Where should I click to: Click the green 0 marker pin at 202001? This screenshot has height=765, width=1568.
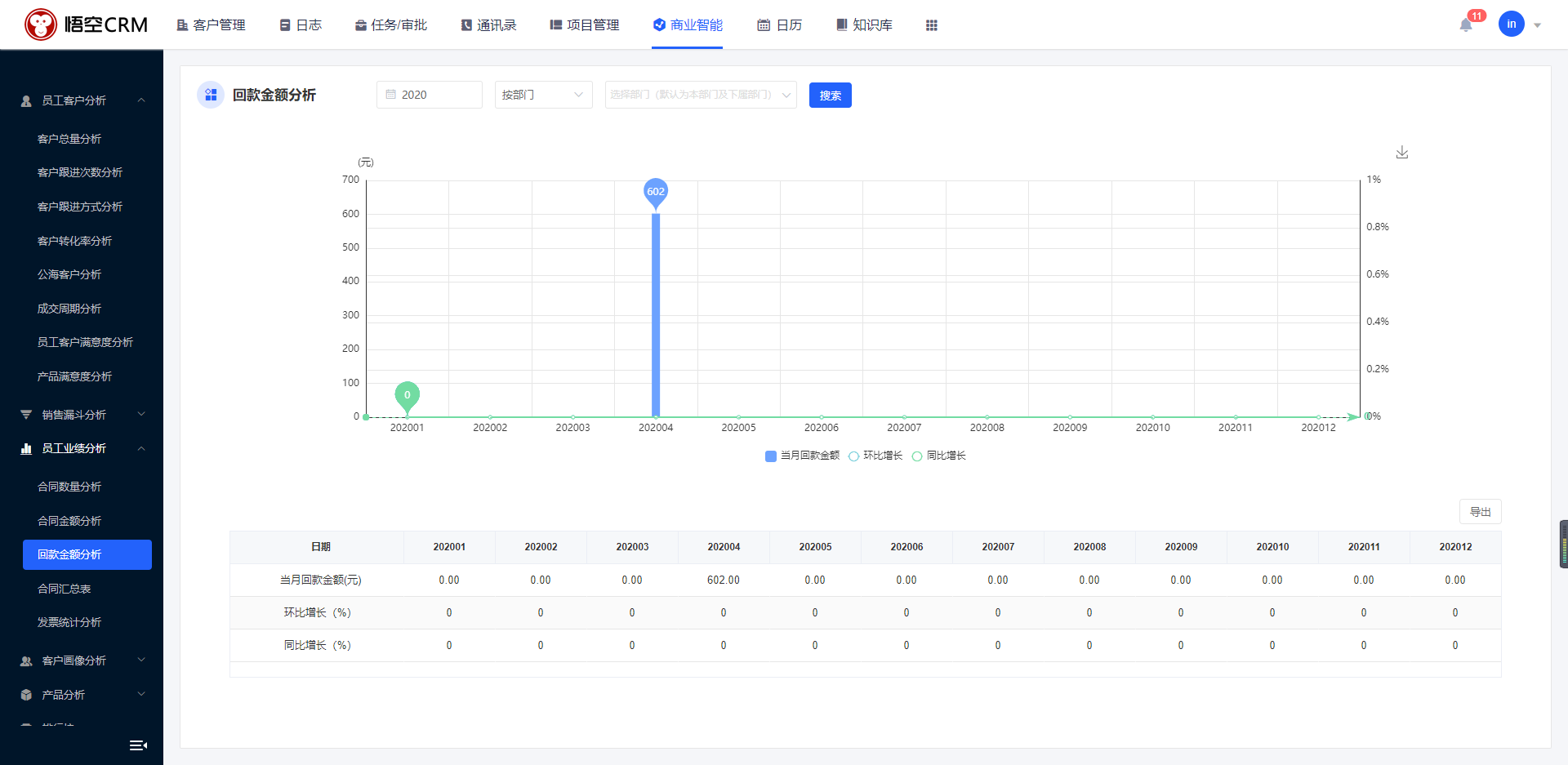coord(408,396)
